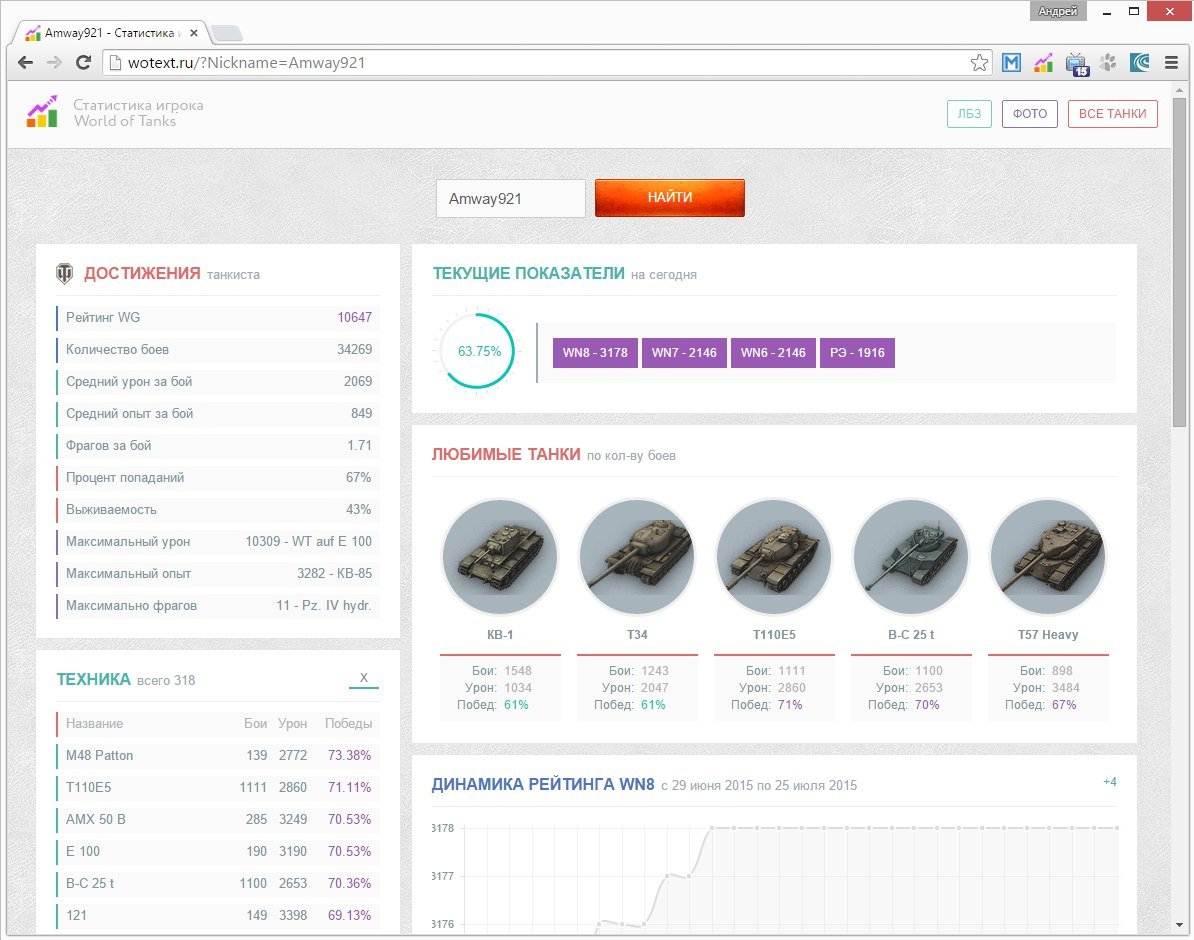This screenshot has height=940, width=1194.
Task: Click the РЭ - 1916 rating badge
Action: (857, 353)
